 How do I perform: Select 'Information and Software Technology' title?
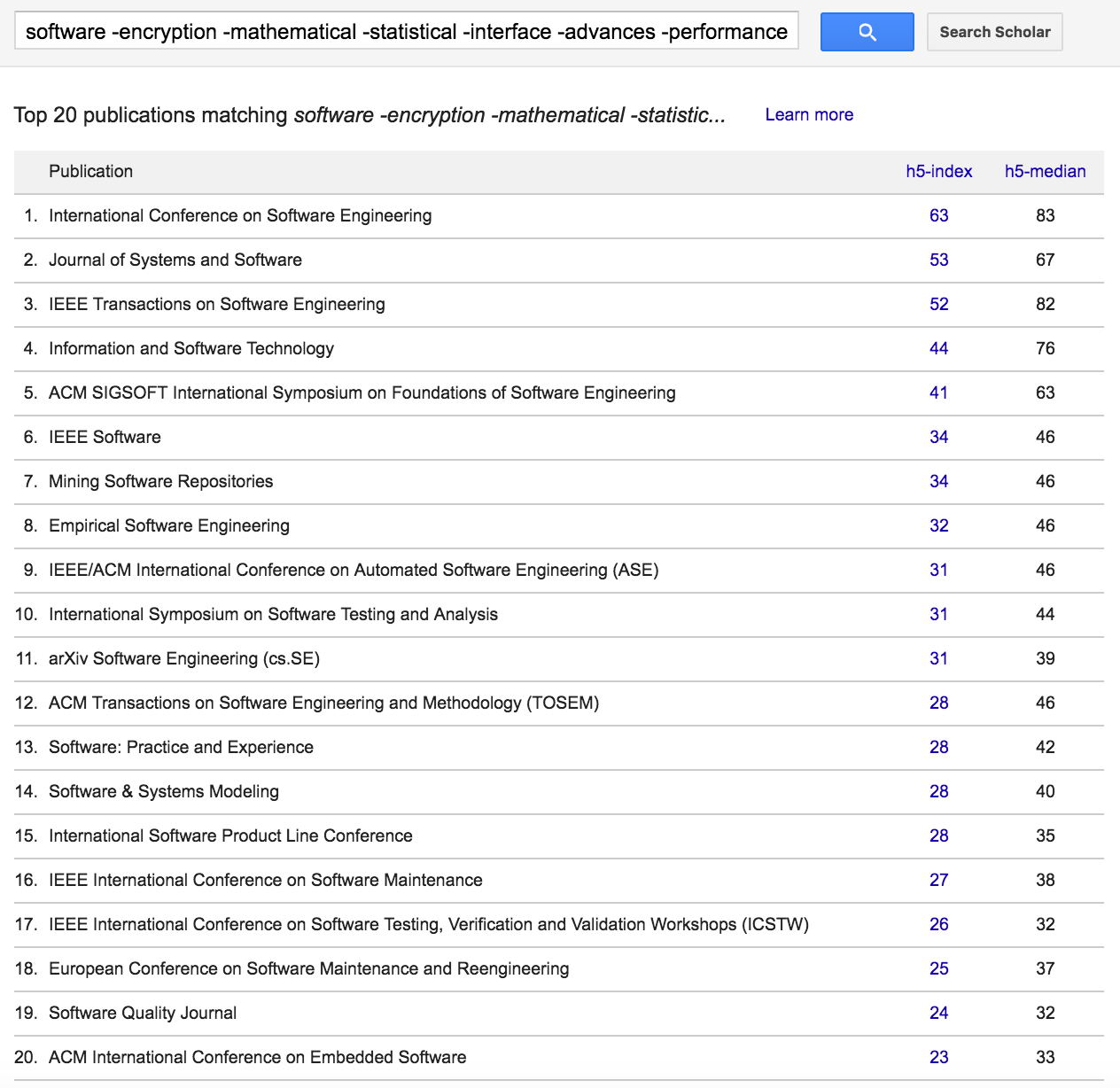click(191, 348)
